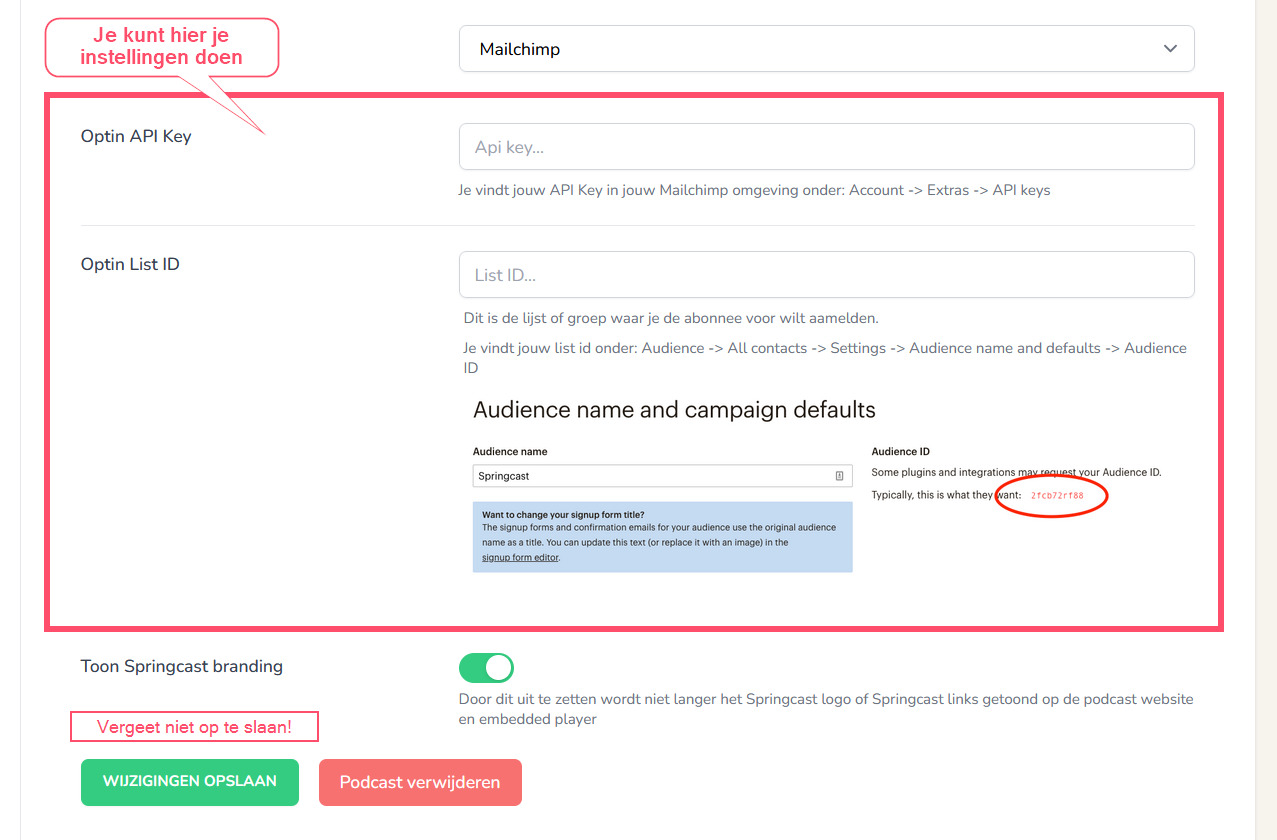This screenshot has width=1277, height=840.
Task: Click the Optin List ID input field
Action: tap(826, 275)
